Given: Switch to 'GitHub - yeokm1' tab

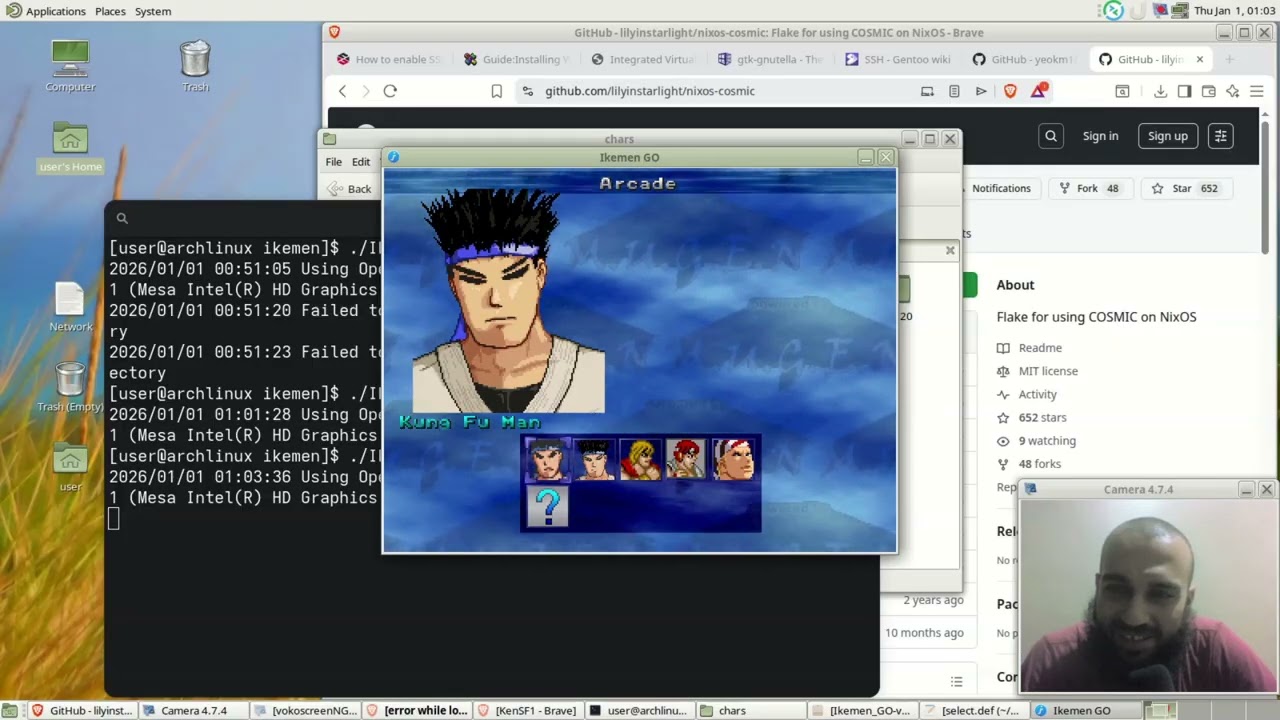Looking at the screenshot, I should tap(1024, 59).
